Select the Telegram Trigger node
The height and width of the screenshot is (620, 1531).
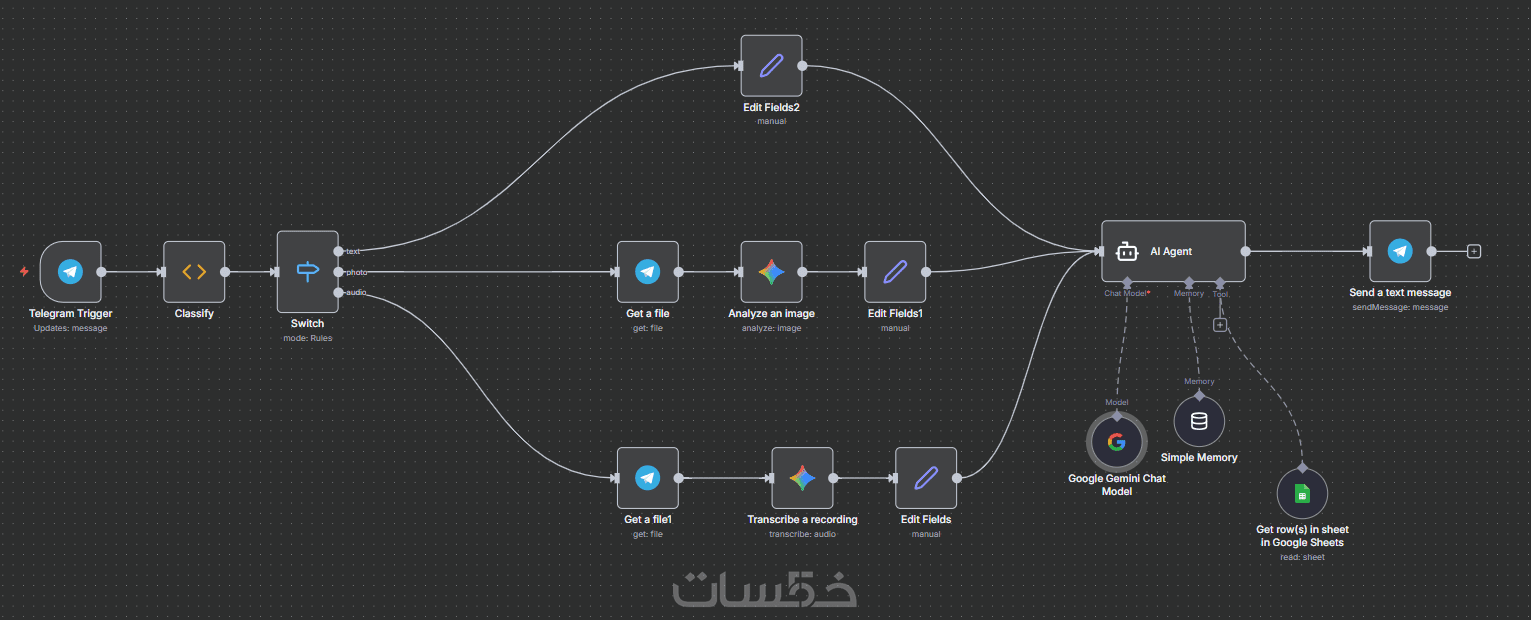pyautogui.click(x=71, y=271)
